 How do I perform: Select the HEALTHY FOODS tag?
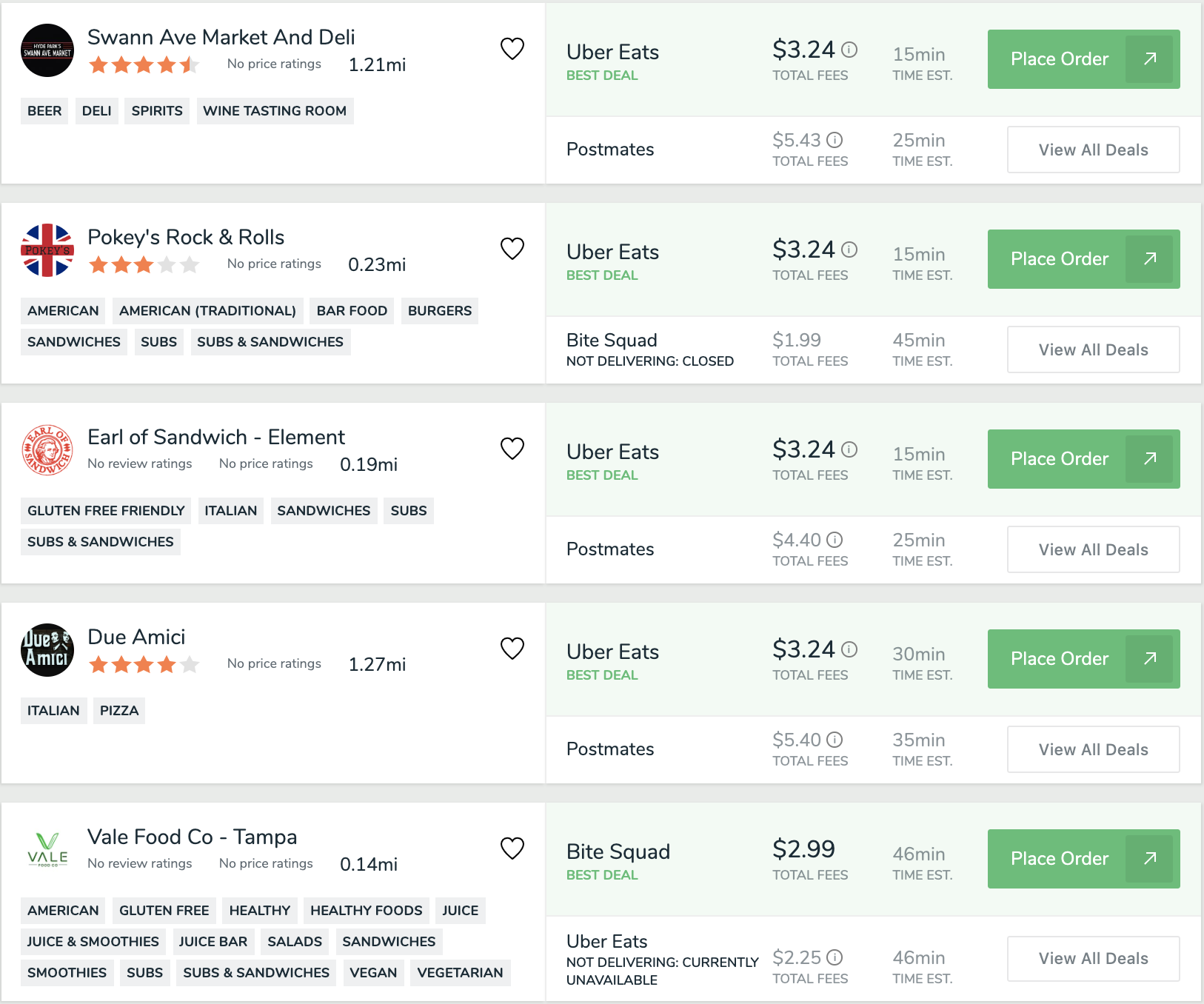click(367, 911)
